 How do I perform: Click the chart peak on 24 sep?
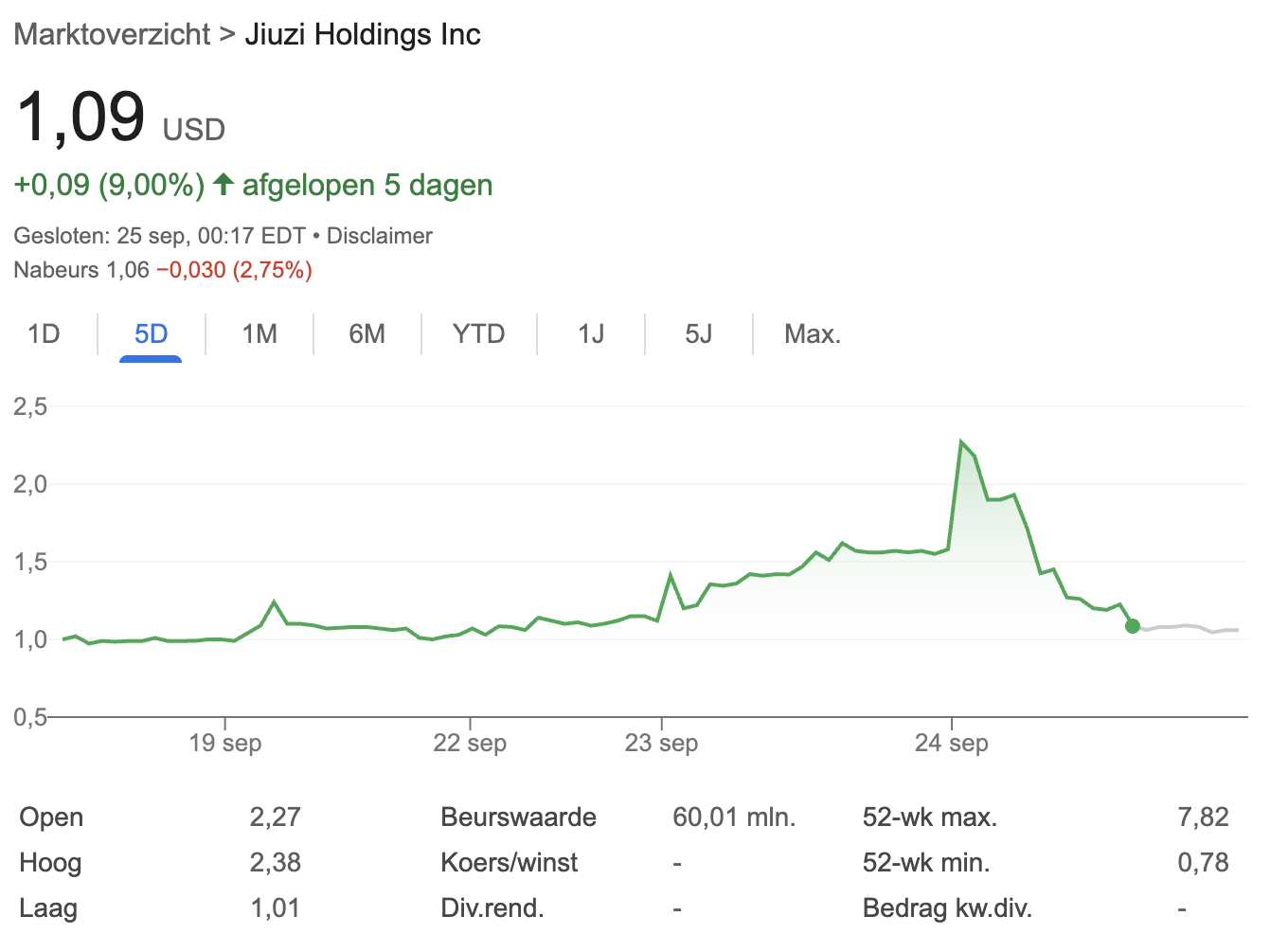pos(961,442)
